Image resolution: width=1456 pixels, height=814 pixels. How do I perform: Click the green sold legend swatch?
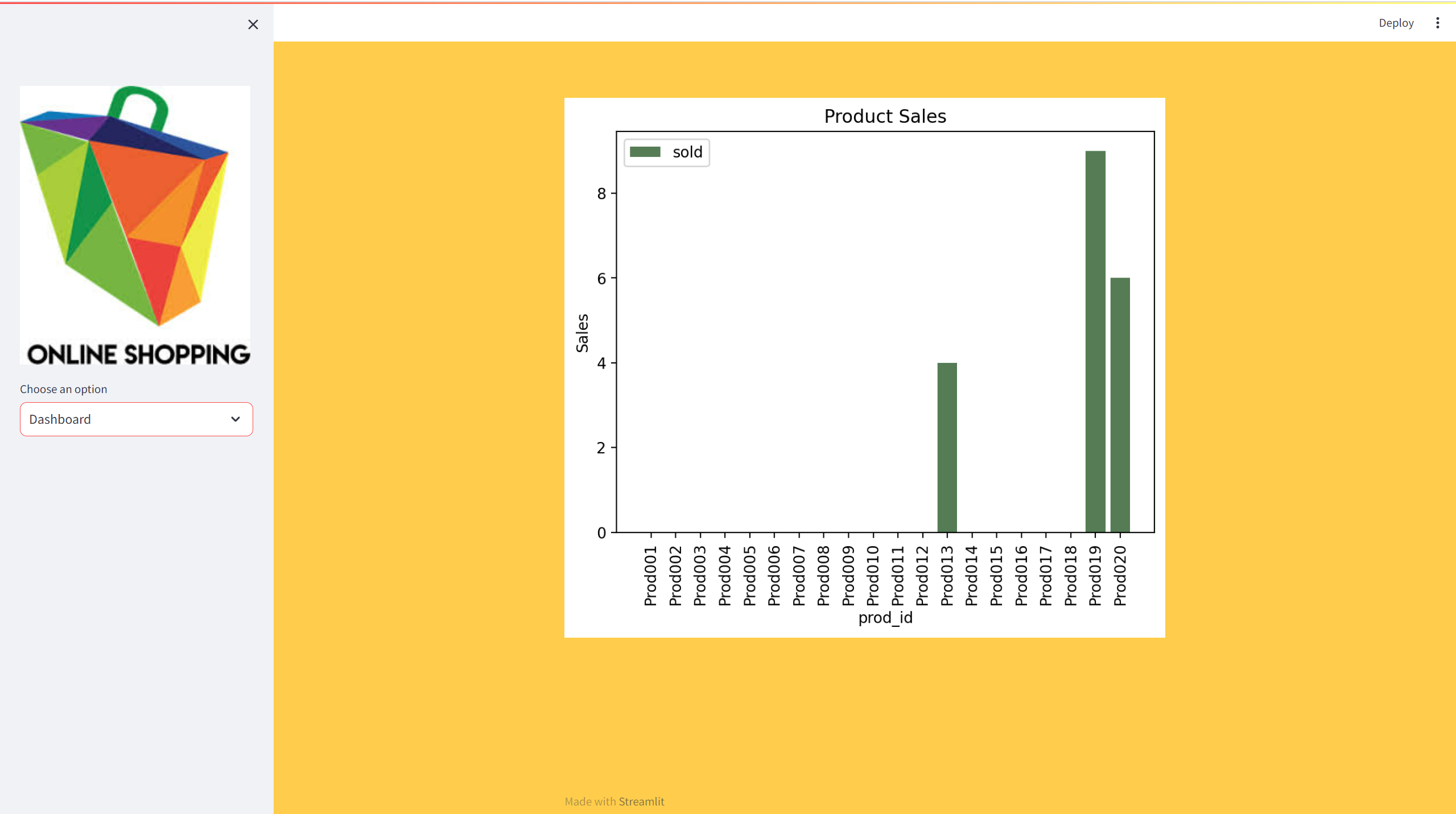[645, 152]
